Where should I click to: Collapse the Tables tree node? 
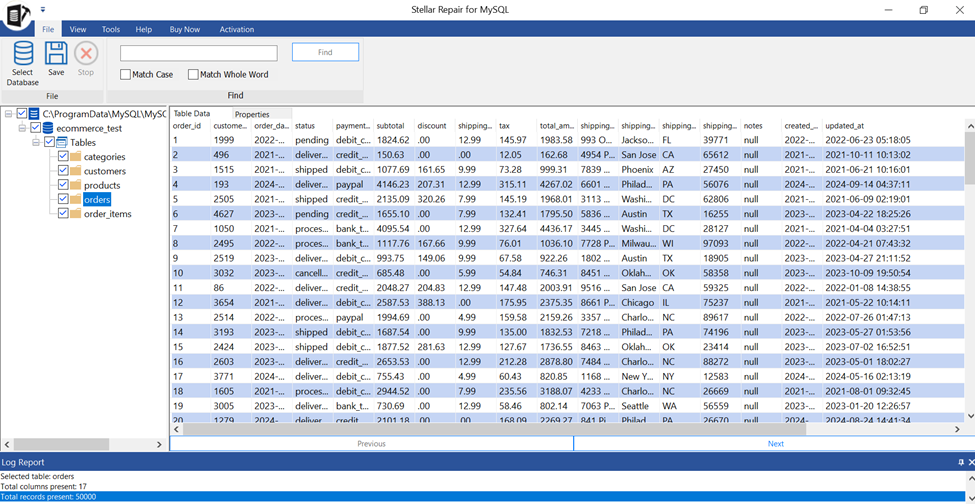(36, 142)
